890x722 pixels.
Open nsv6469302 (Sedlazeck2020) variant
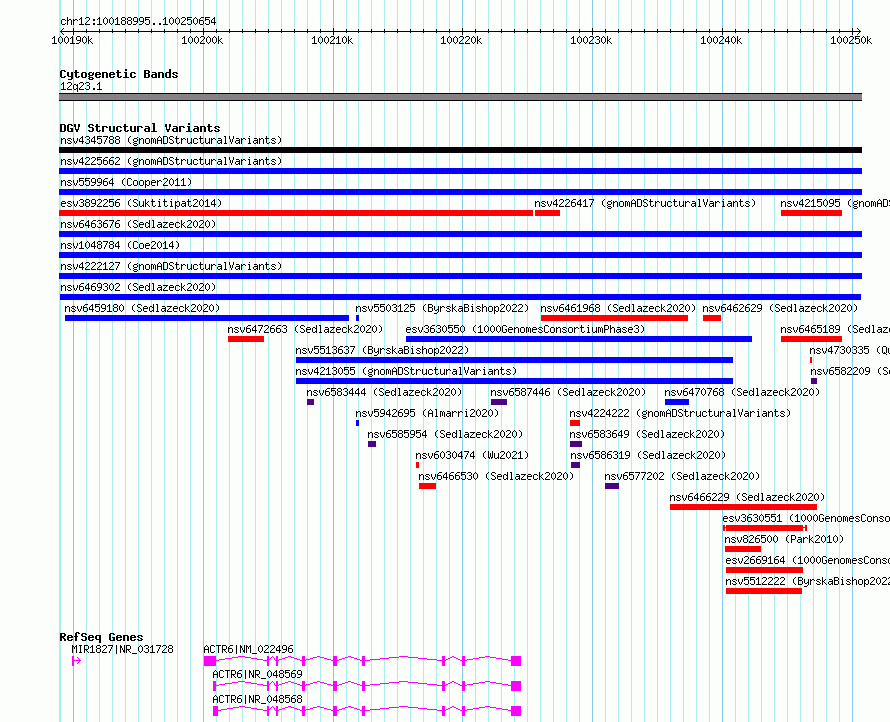point(138,287)
